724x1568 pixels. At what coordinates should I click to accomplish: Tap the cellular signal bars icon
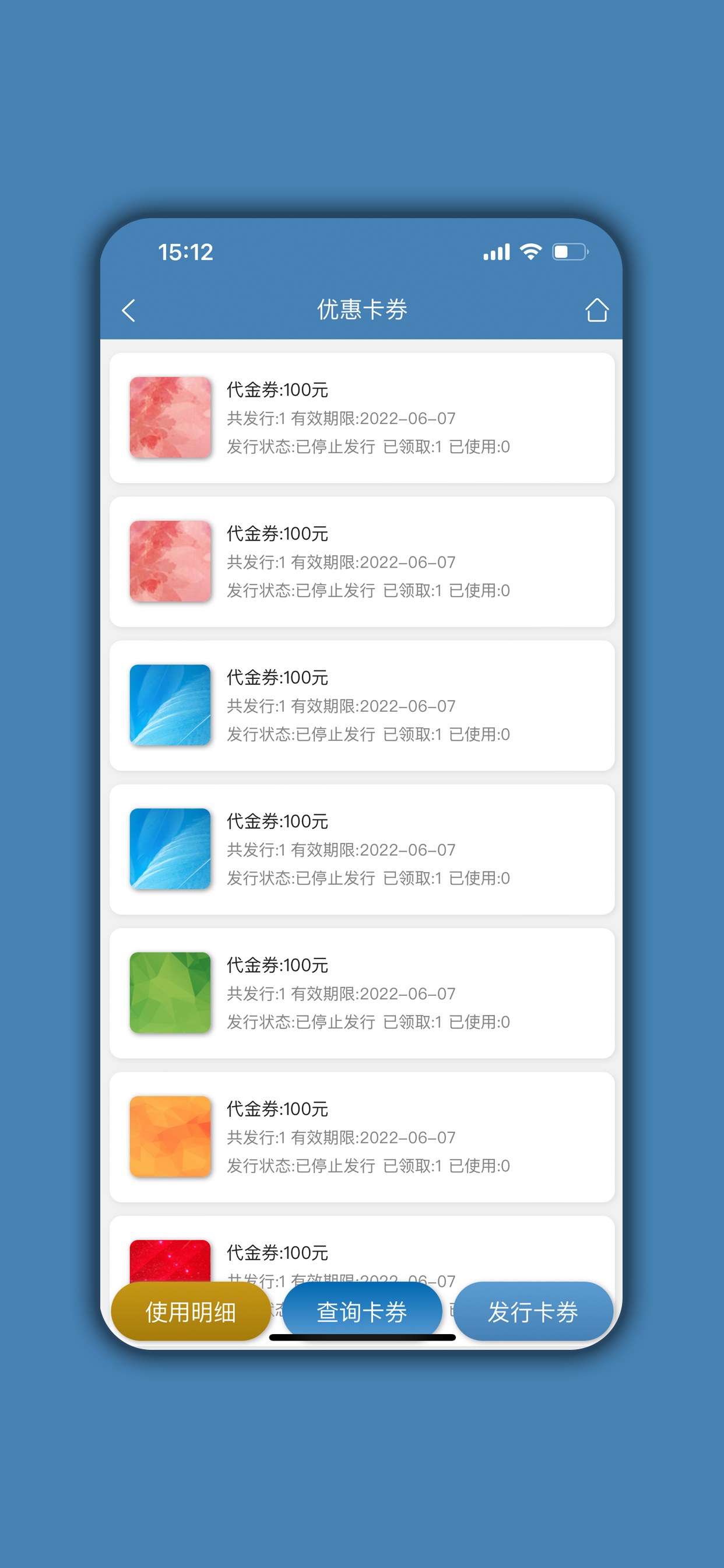pyautogui.click(x=497, y=252)
